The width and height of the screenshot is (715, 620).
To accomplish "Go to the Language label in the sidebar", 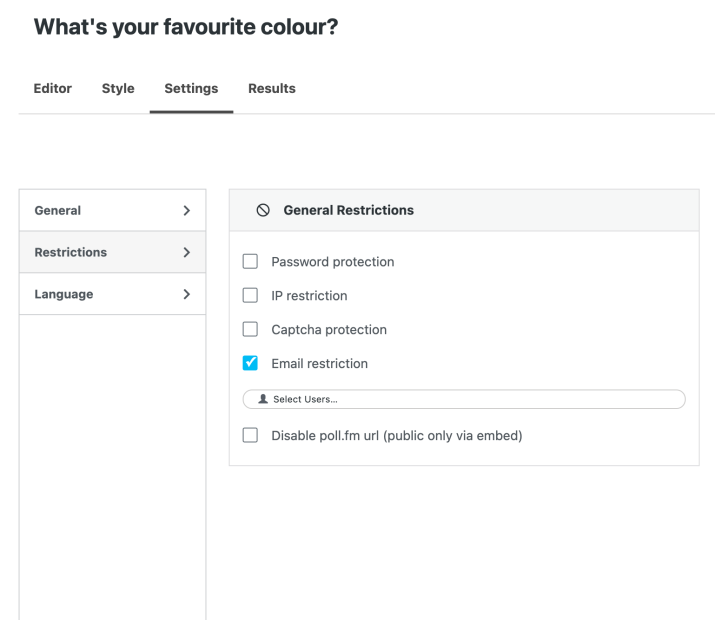I will (x=64, y=295).
